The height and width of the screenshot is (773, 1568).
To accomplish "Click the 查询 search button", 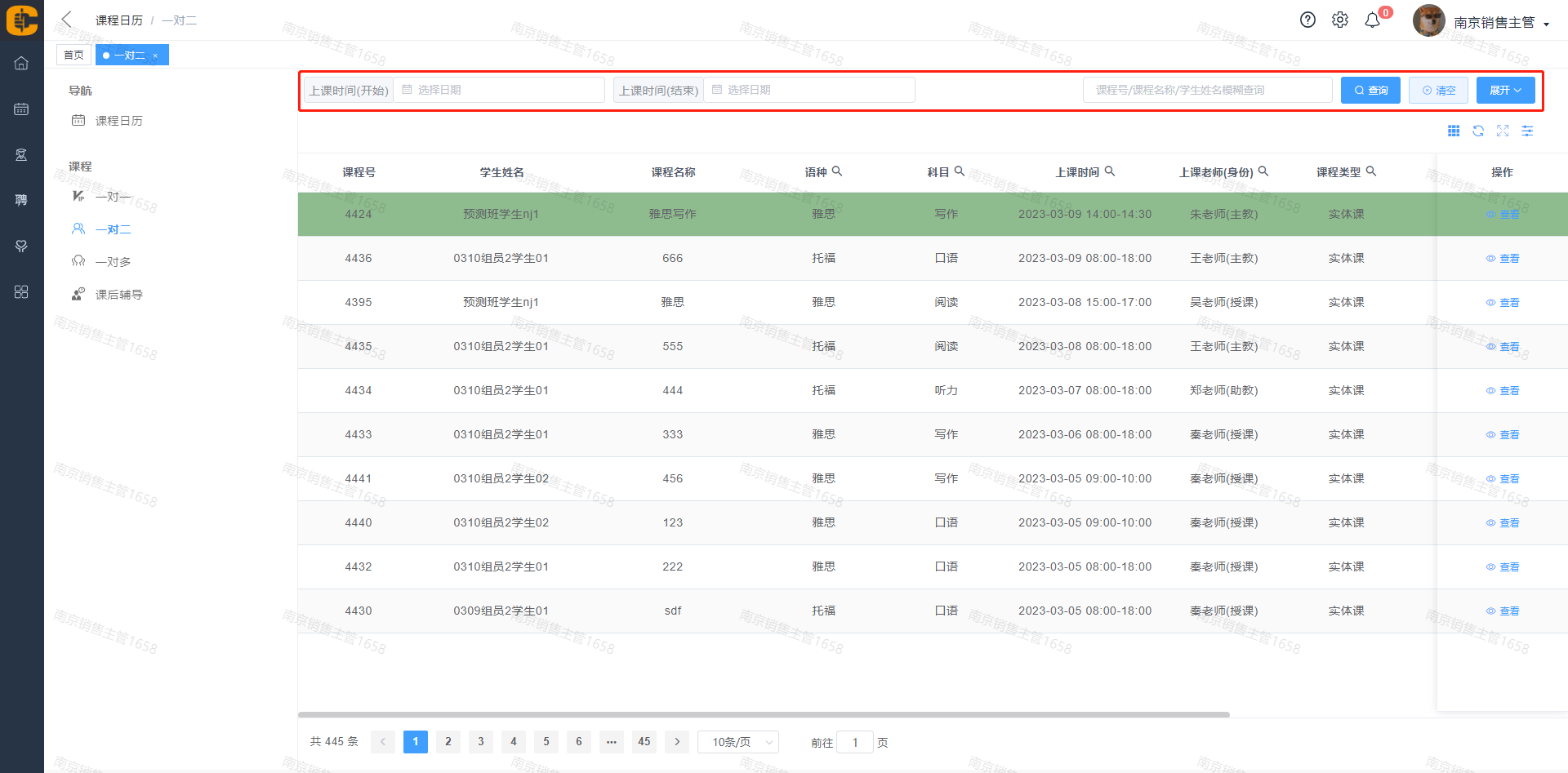I will pyautogui.click(x=1370, y=91).
